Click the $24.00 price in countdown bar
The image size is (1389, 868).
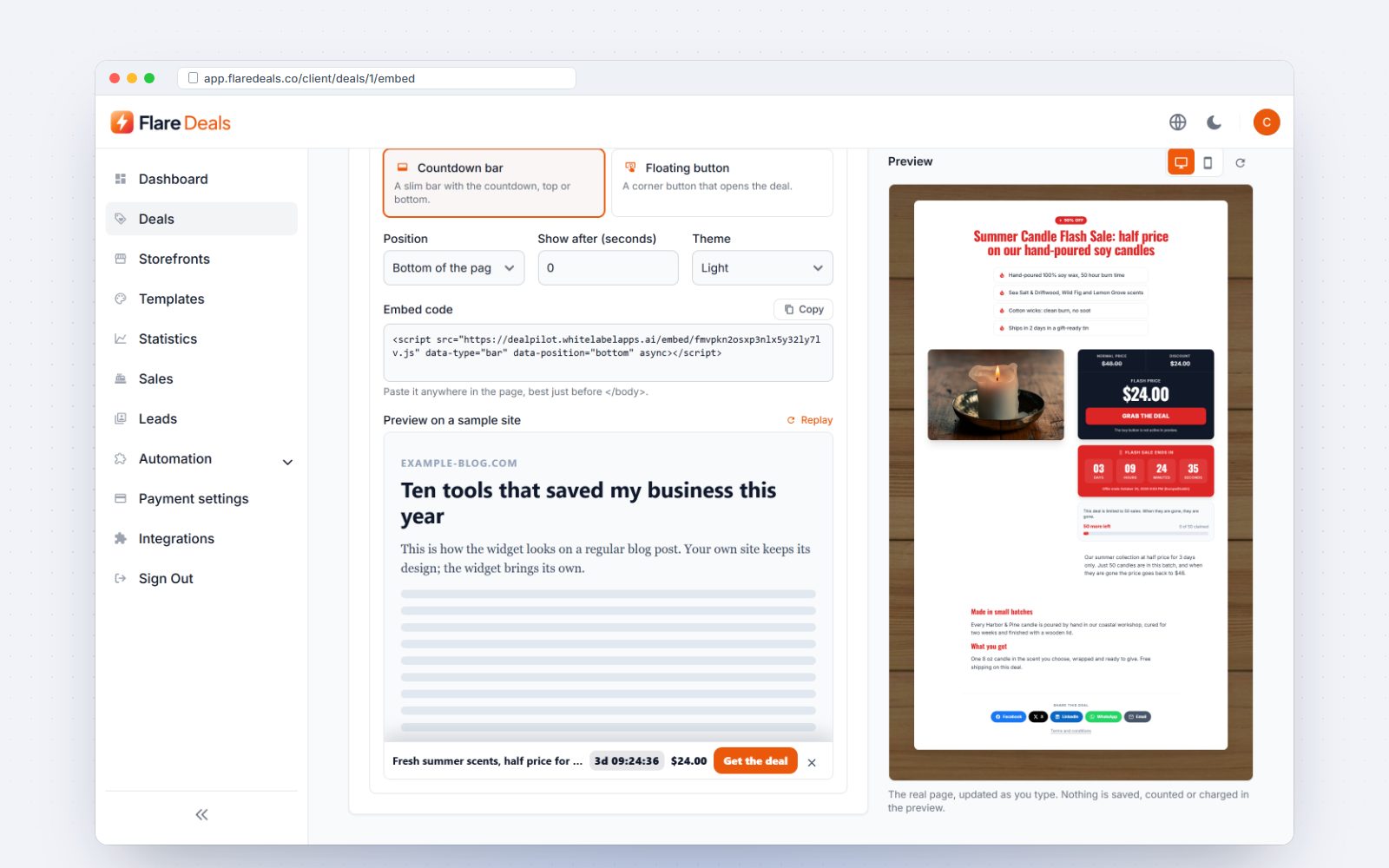(x=688, y=760)
